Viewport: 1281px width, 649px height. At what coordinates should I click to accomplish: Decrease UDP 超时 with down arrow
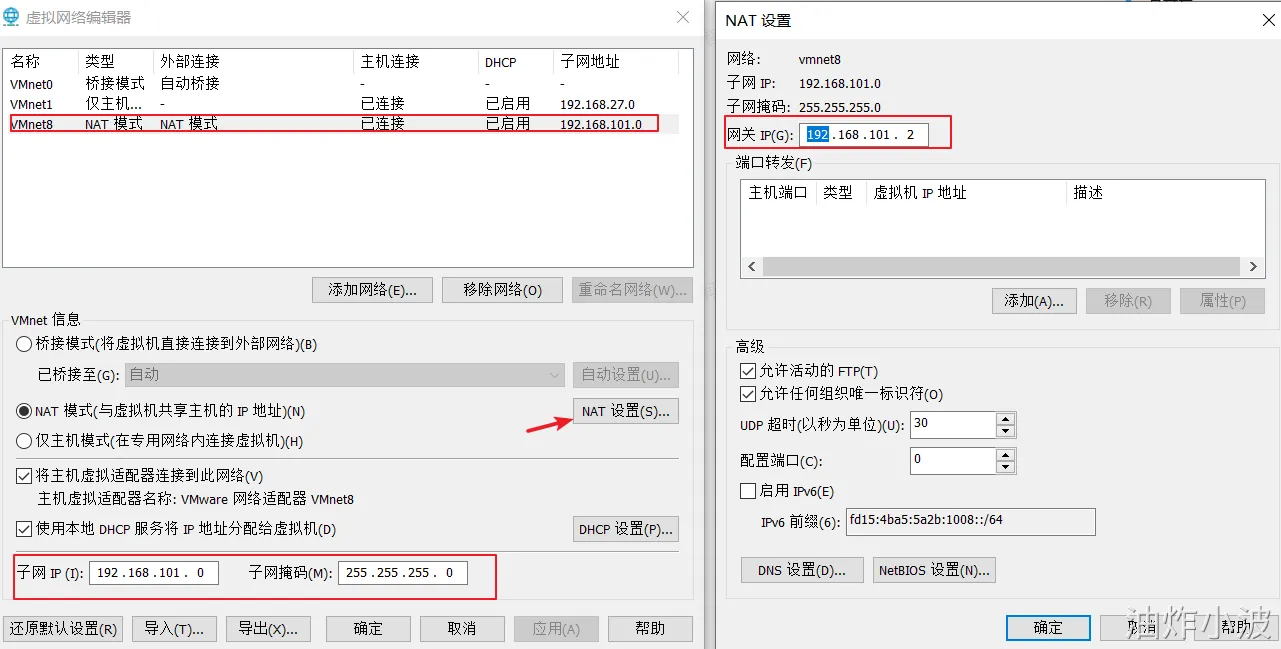[1006, 431]
